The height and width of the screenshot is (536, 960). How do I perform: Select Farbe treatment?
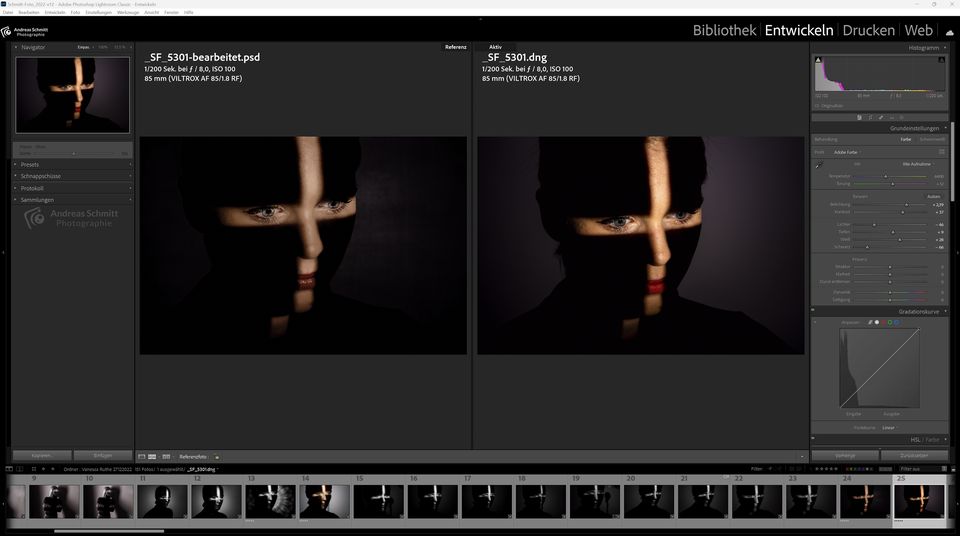tap(906, 140)
